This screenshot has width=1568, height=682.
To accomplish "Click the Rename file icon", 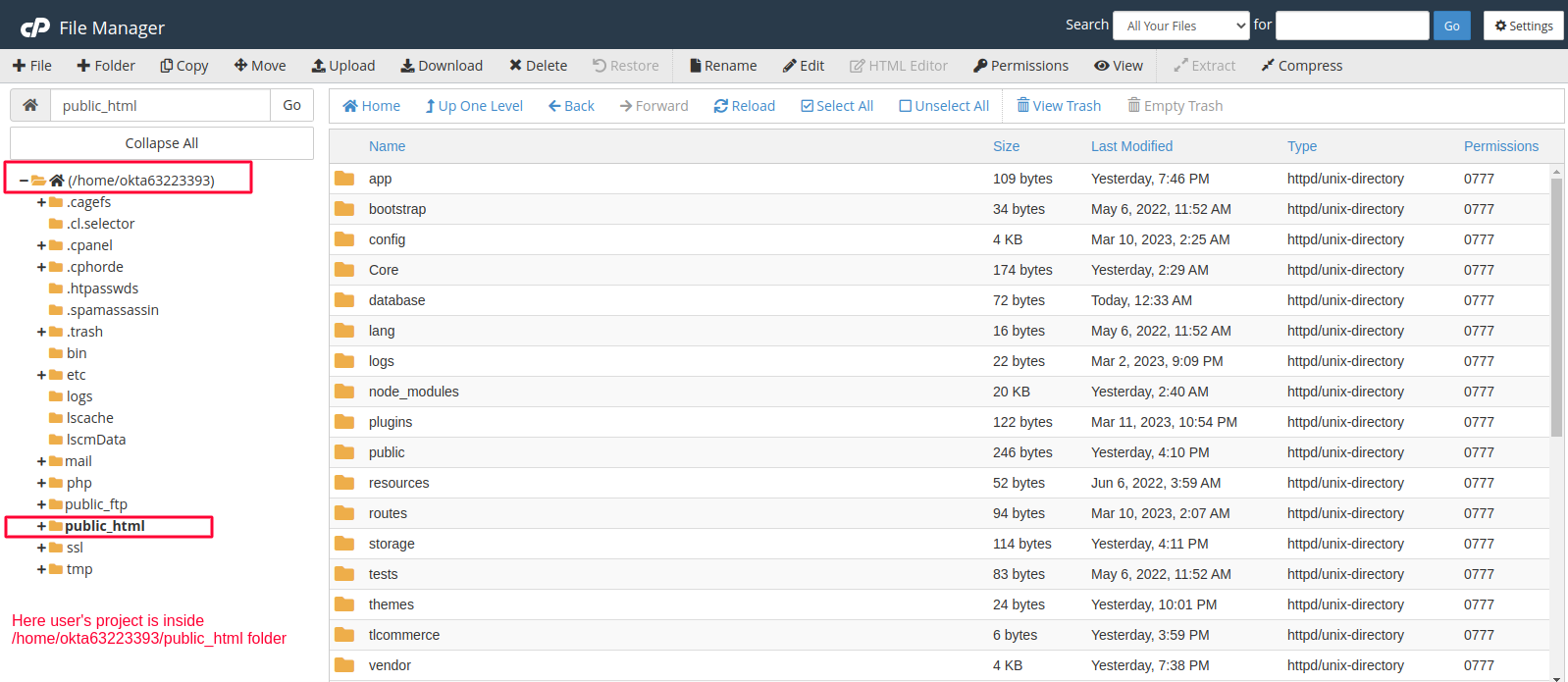I will click(x=696, y=66).
